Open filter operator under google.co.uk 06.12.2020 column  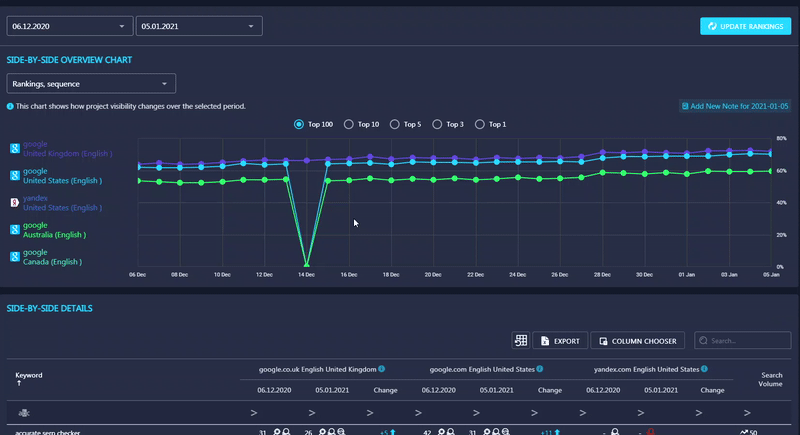[254, 413]
